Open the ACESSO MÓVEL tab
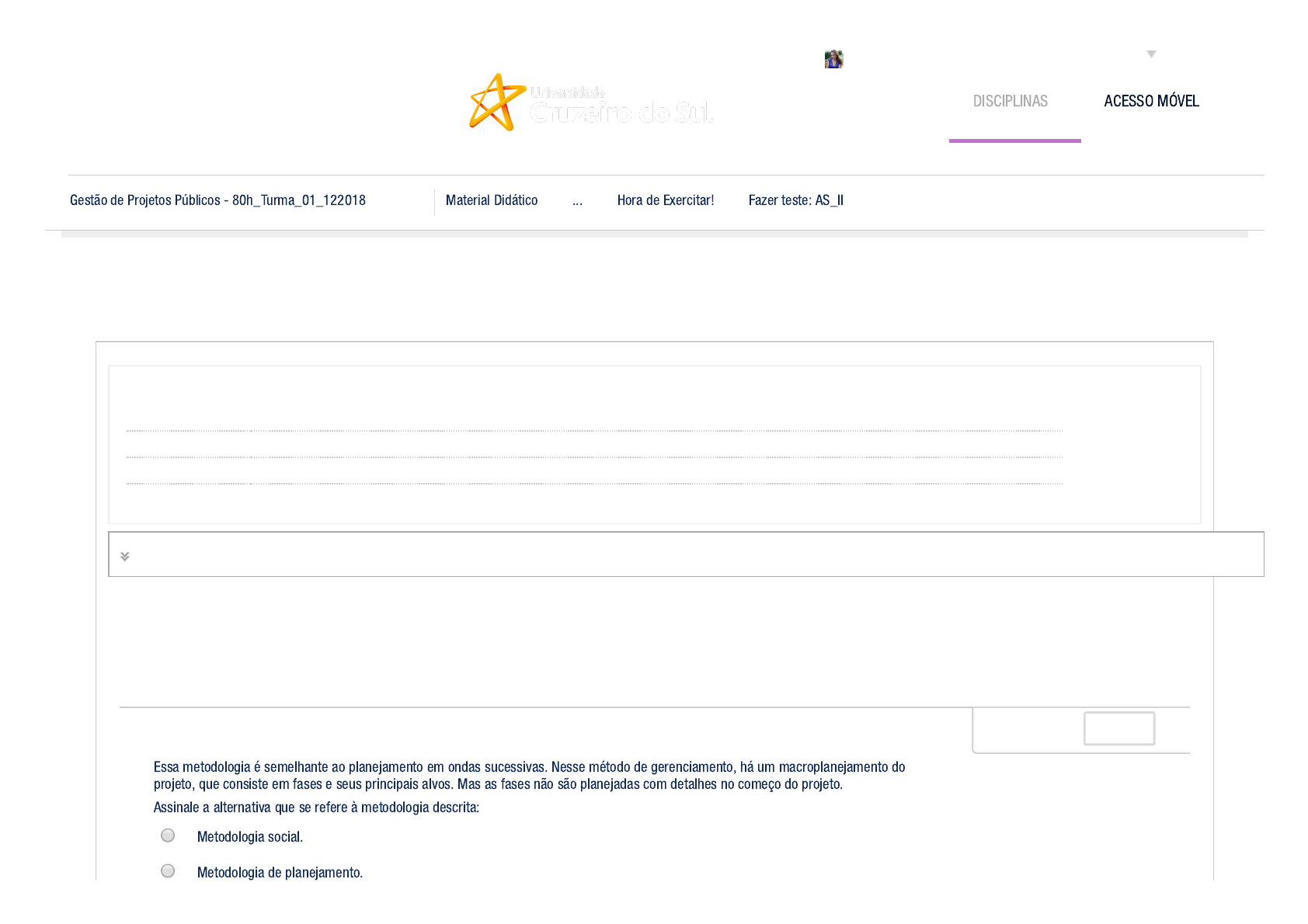1308x924 pixels. (1151, 101)
